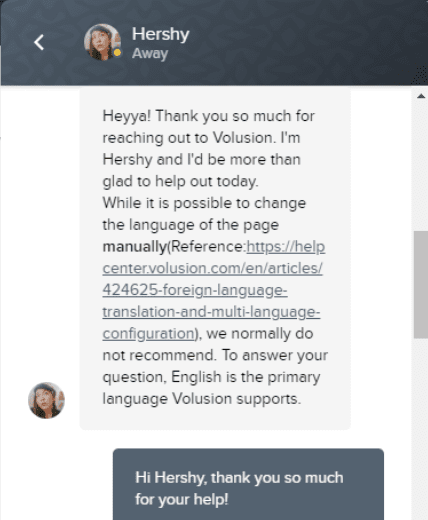Click the scroll up arrow
This screenshot has height=520, width=428.
pos(421,96)
